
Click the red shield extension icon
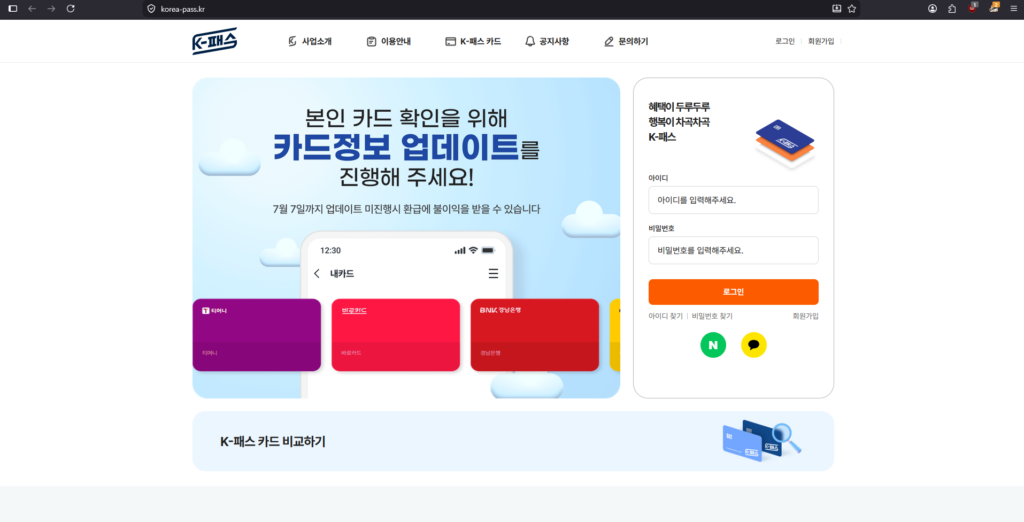click(x=973, y=8)
